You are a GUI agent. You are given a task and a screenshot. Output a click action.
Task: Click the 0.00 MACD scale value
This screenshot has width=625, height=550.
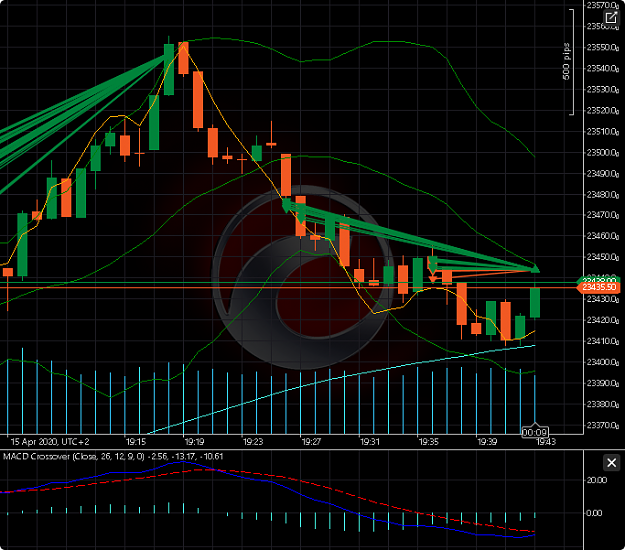point(594,513)
